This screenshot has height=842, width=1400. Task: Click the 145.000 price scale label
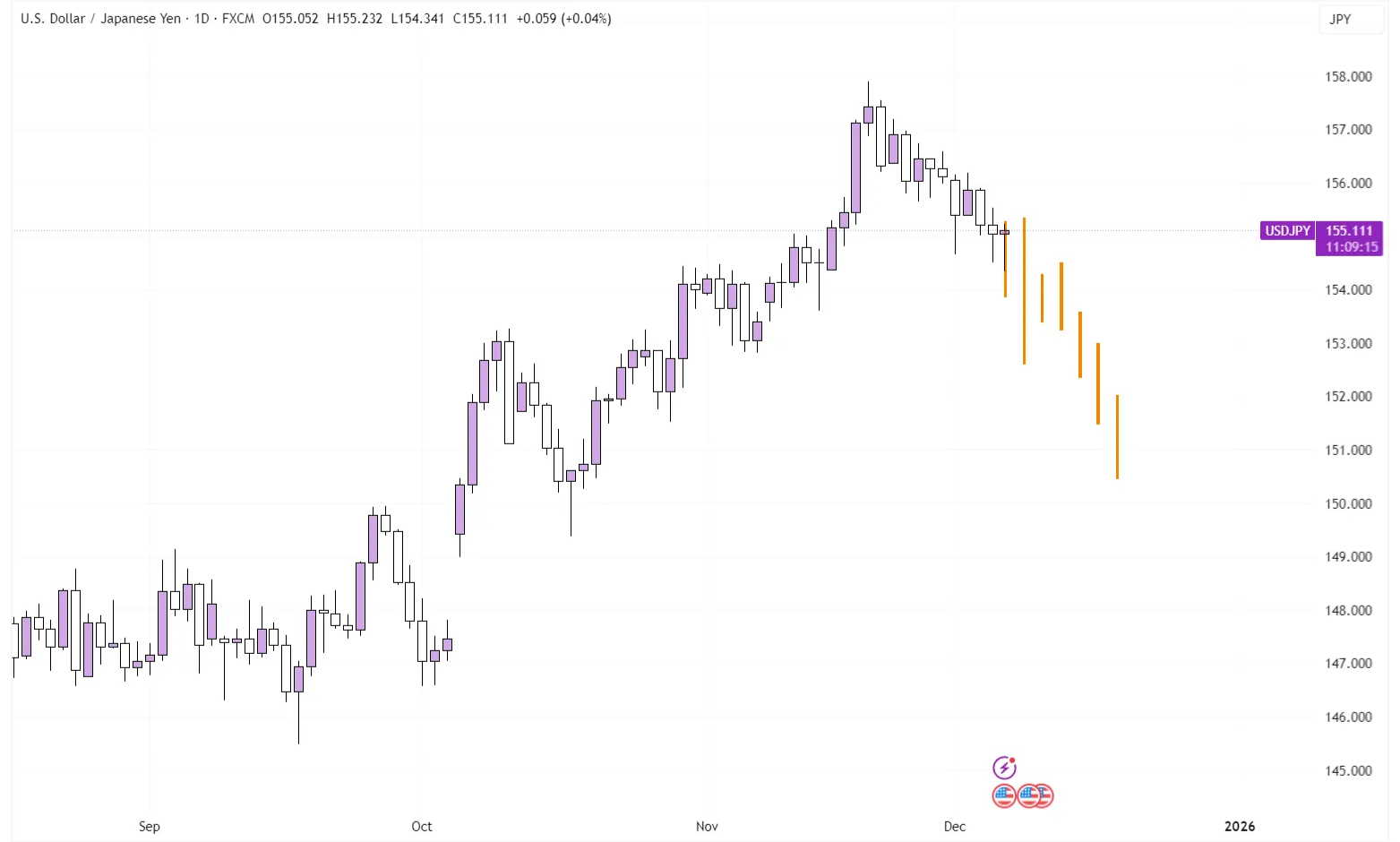pyautogui.click(x=1348, y=770)
